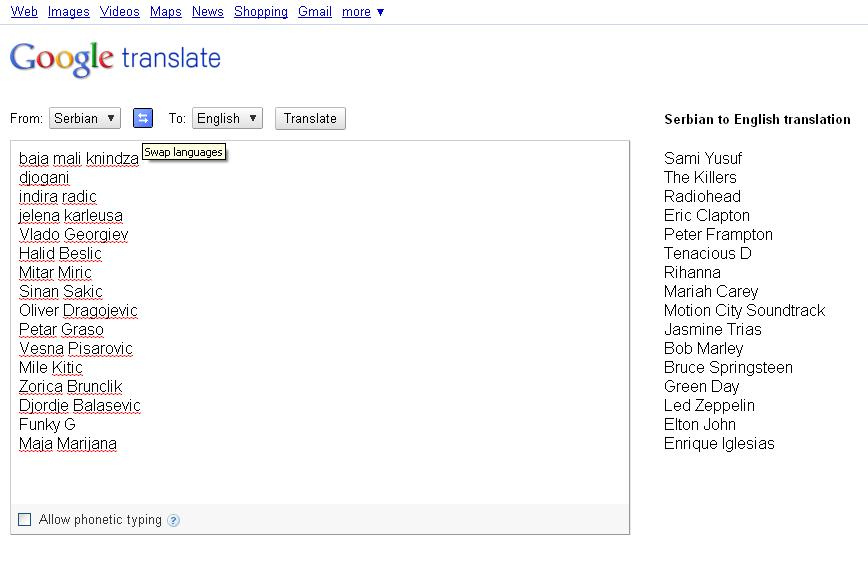Image resolution: width=868 pixels, height=579 pixels.
Task: Click the input line 'Mile Kitic'
Action: [x=51, y=368]
